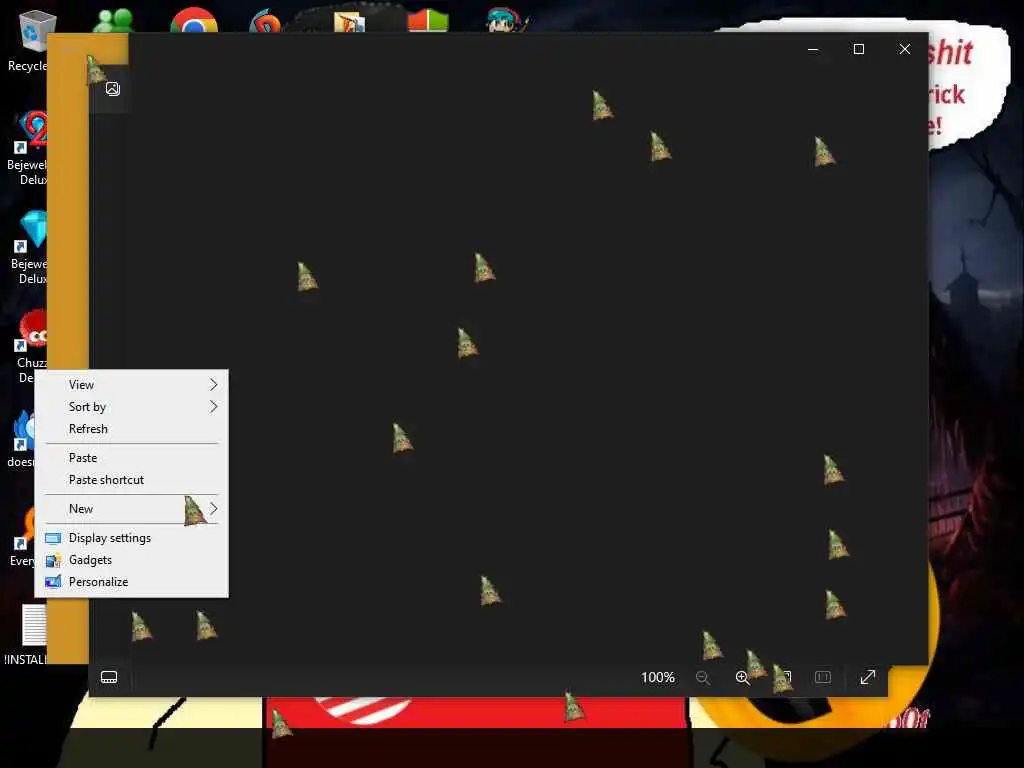Open the Photos gallery icon in viewer
This screenshot has height=768, width=1024.
pyautogui.click(x=112, y=89)
